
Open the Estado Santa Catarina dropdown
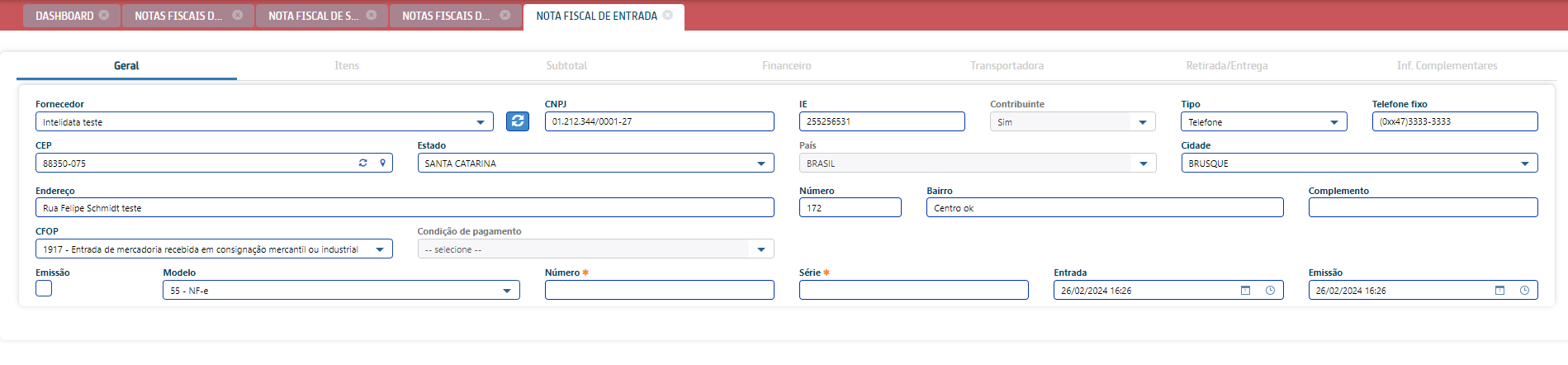click(760, 164)
